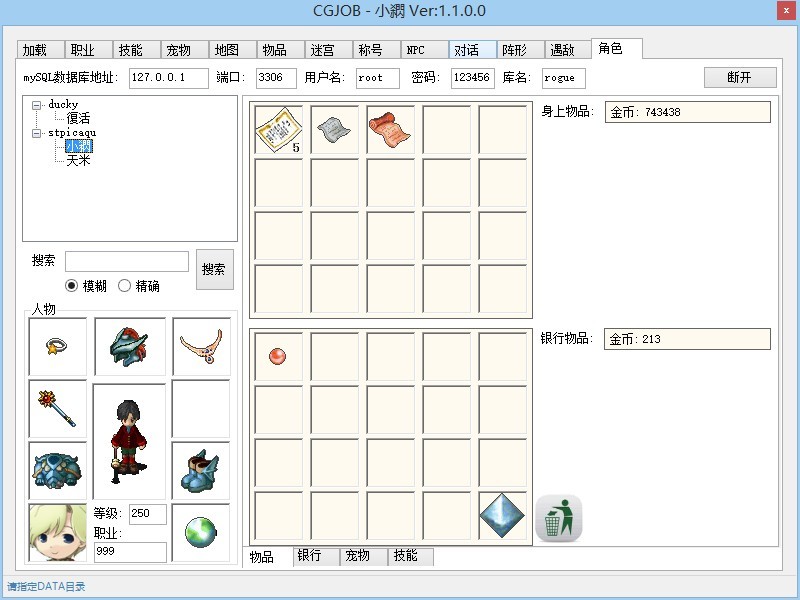Select the blue crystal item in bank
800x600 pixels.
(x=502, y=515)
